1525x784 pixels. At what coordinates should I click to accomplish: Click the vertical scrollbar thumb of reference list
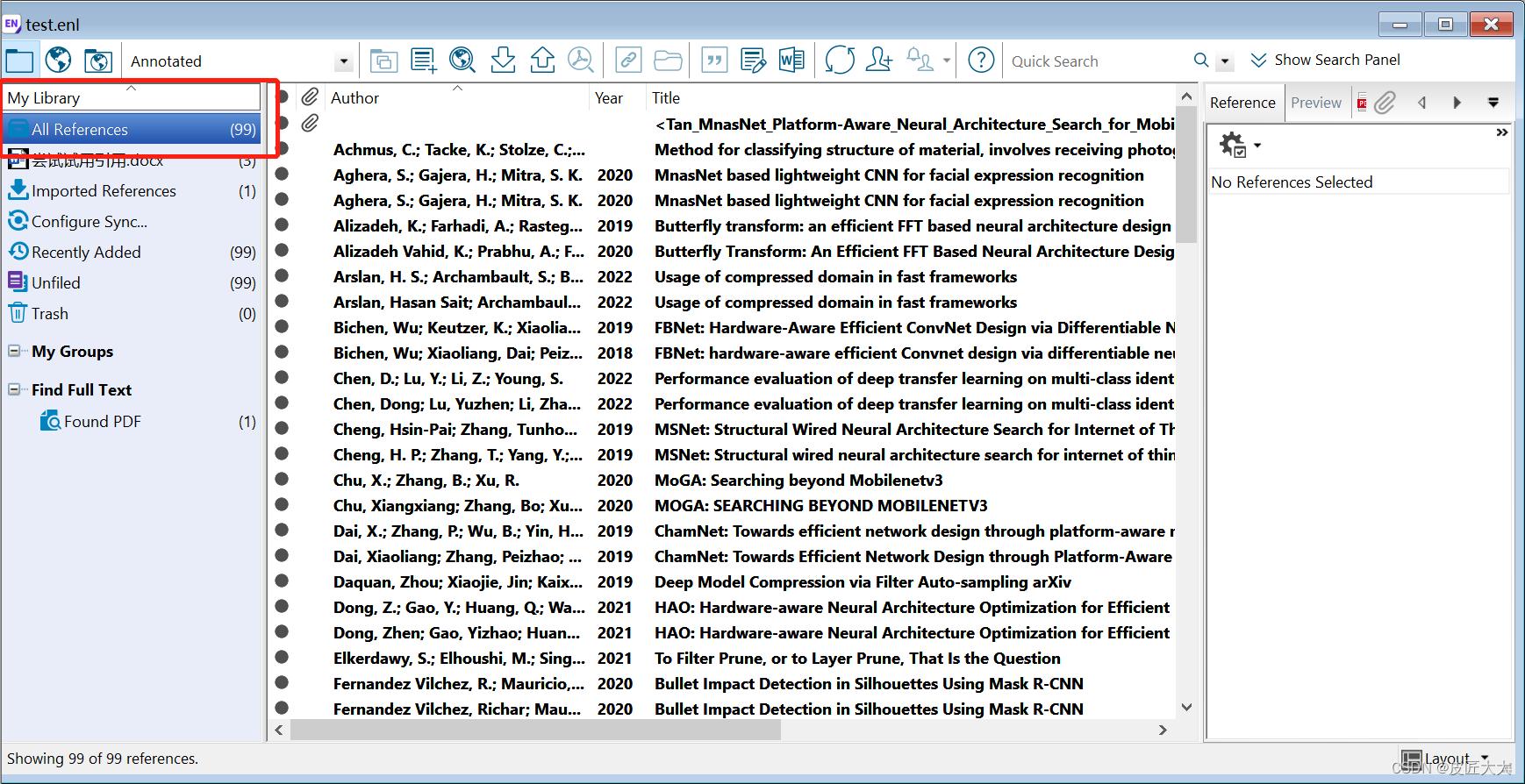tap(1186, 174)
